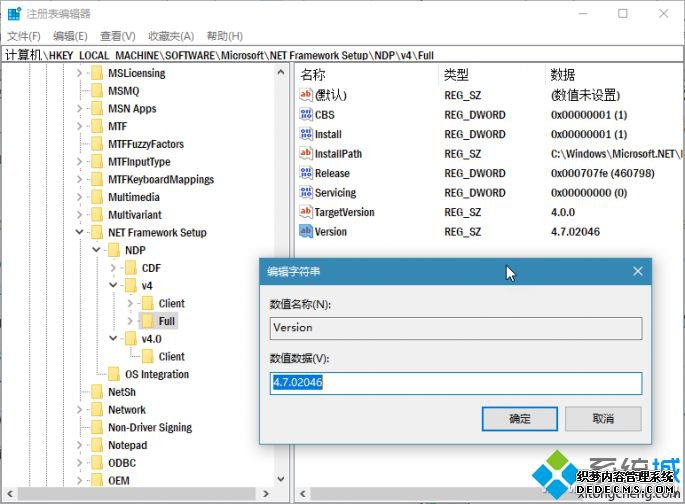Image resolution: width=685 pixels, height=504 pixels.
Task: Collapse the NDP tree node
Action: tap(96, 250)
